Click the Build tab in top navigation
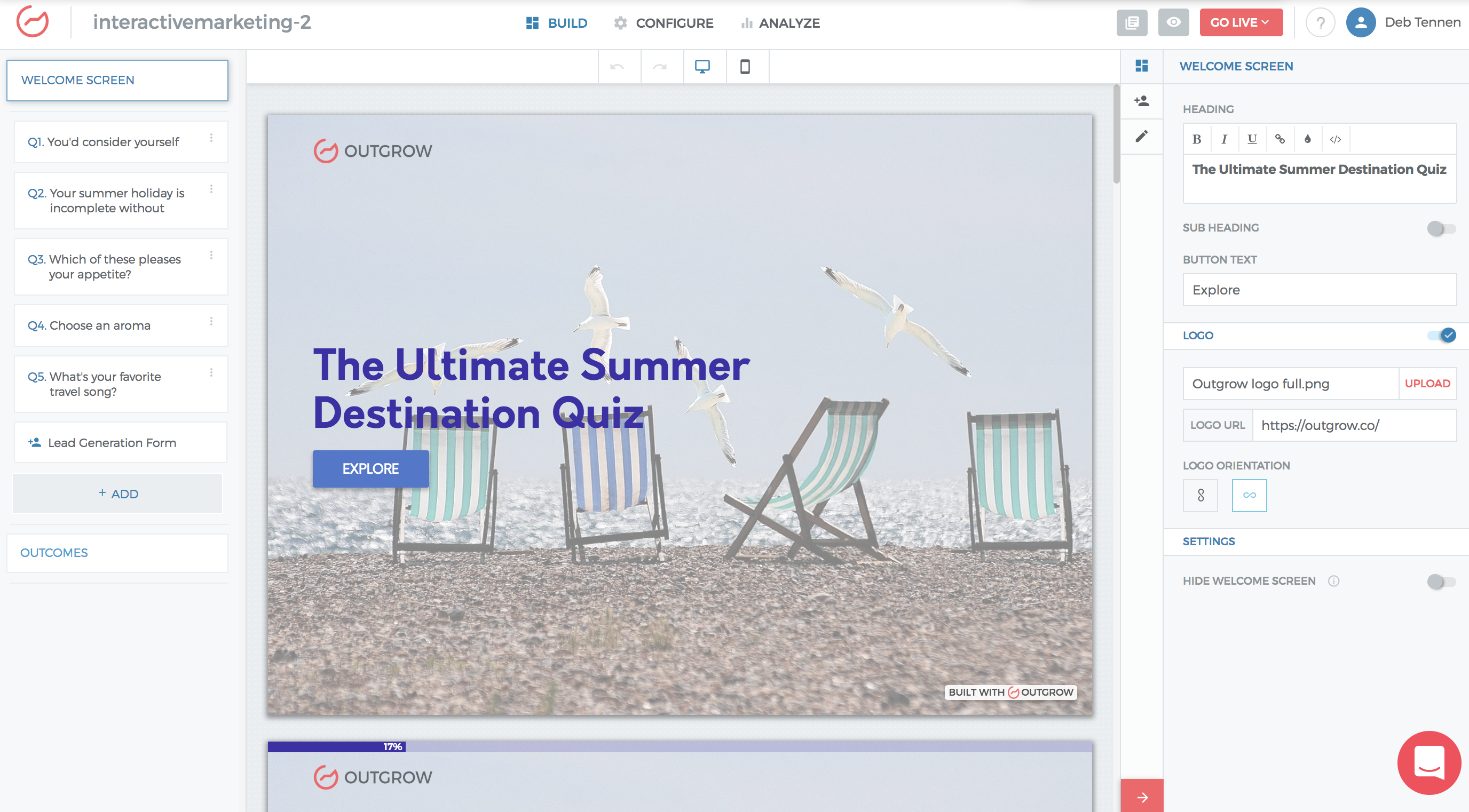 pyautogui.click(x=556, y=22)
